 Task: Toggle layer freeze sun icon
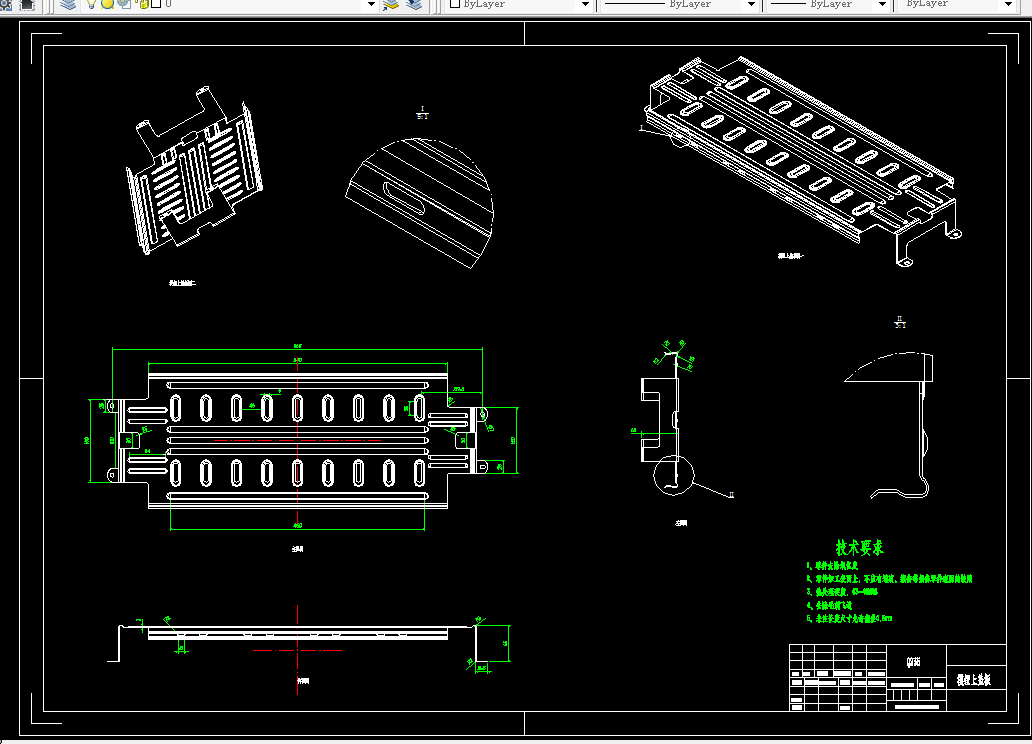tap(107, 4)
